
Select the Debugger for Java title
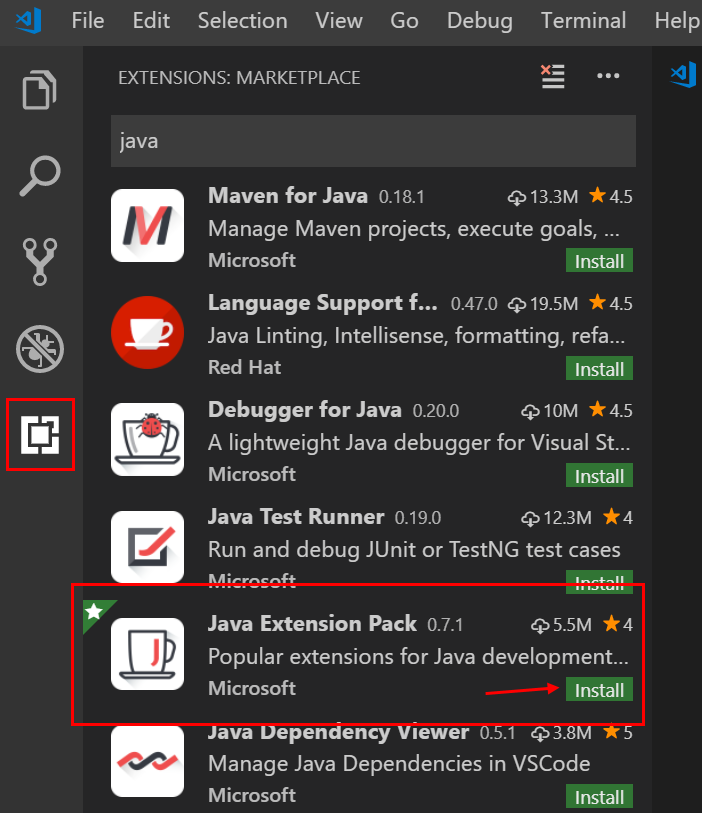tap(305, 410)
